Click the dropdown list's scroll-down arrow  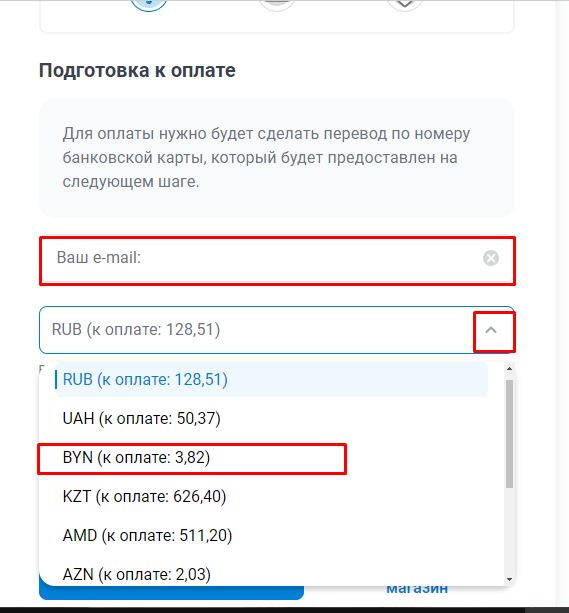click(509, 579)
